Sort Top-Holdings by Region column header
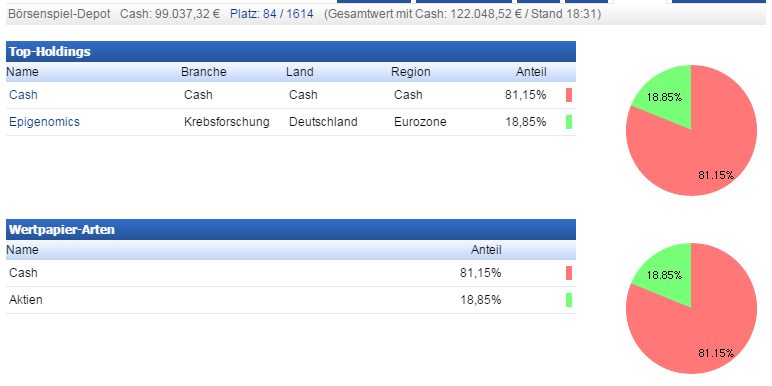The width and height of the screenshot is (772, 386). coord(411,72)
